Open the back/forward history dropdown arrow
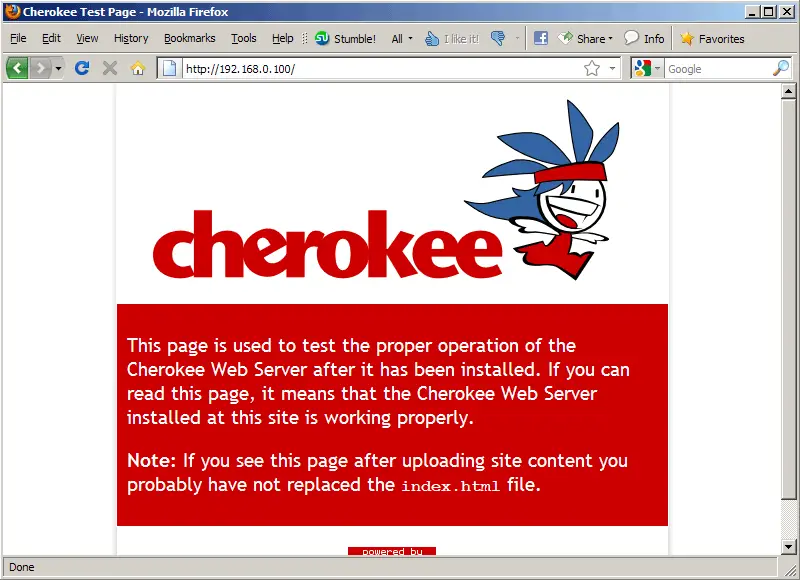The height and width of the screenshot is (580, 800). (58, 68)
